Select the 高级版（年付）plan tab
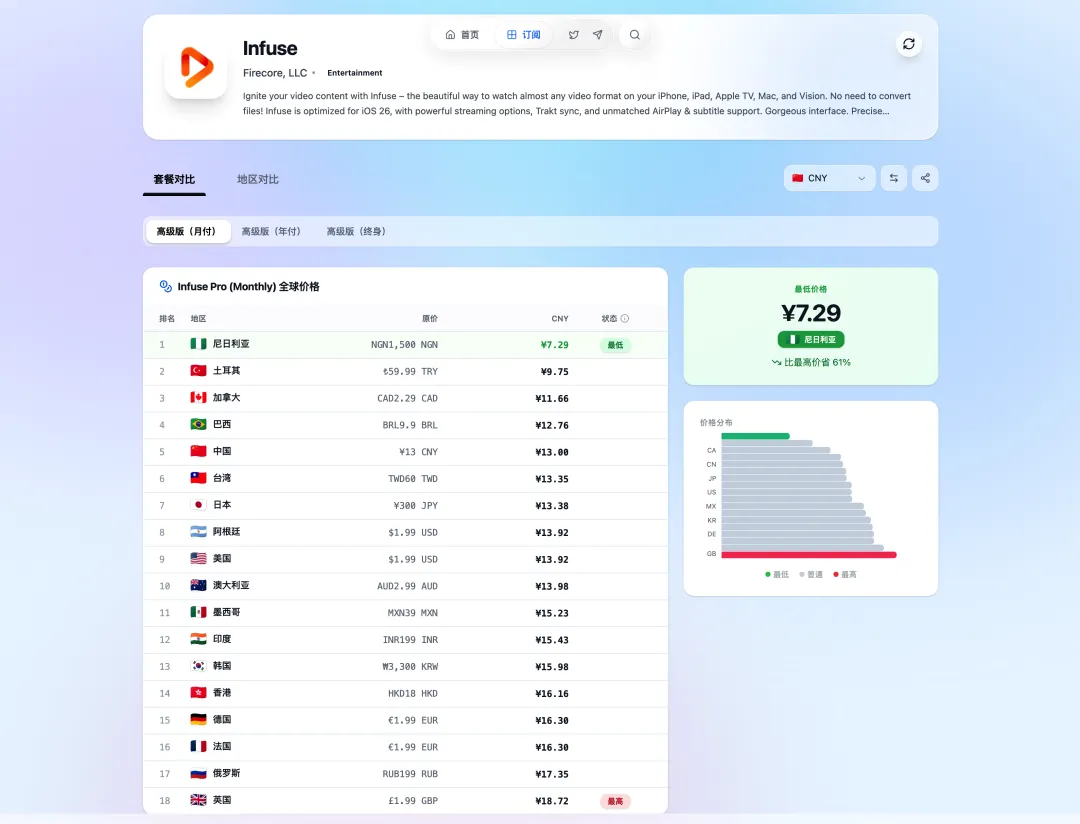1080x824 pixels. pos(271,231)
